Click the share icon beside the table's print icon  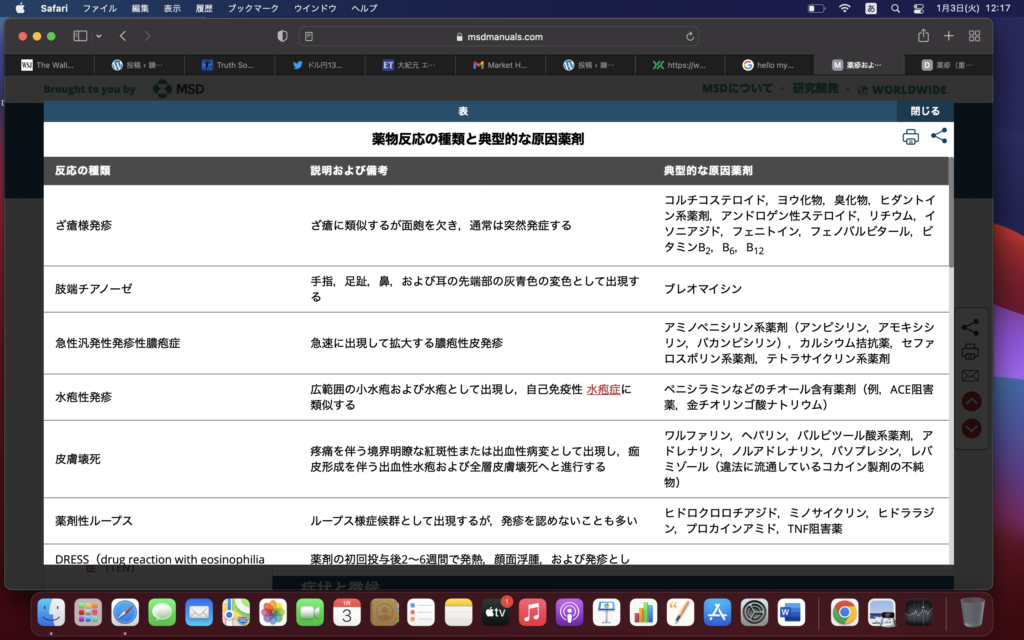point(938,137)
